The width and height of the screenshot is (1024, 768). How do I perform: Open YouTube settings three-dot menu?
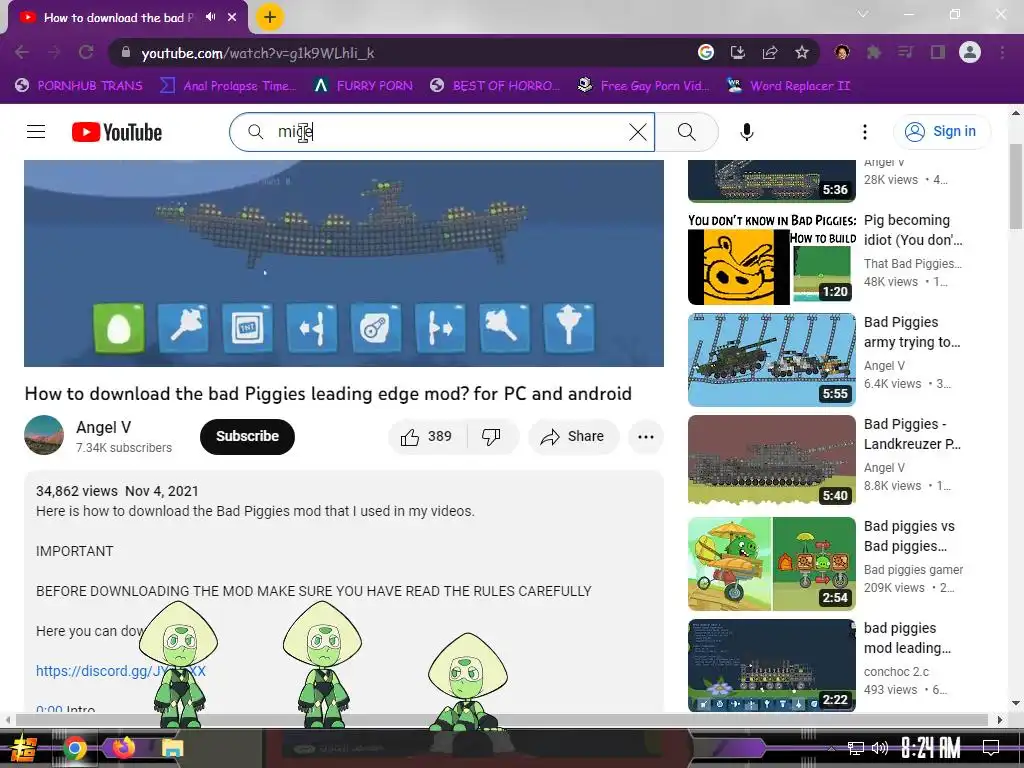865,132
